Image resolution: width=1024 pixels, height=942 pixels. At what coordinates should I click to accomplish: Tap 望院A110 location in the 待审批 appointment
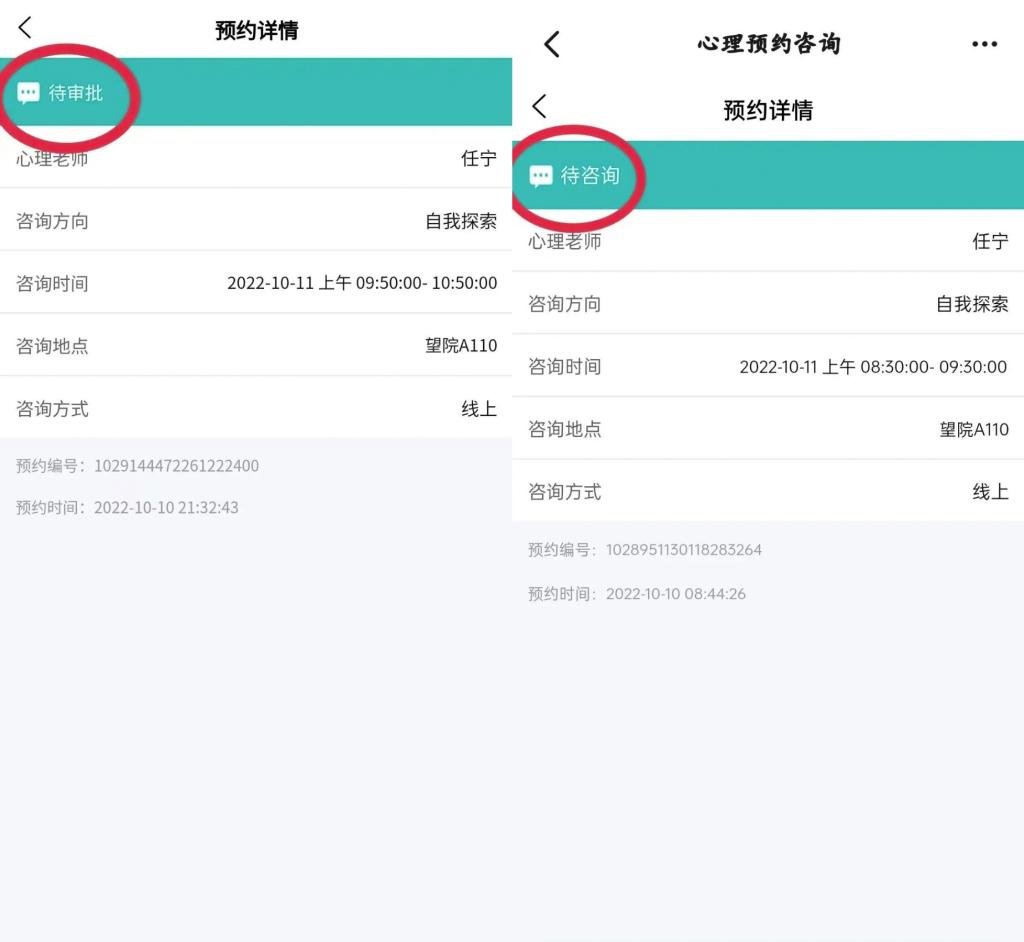tap(461, 346)
